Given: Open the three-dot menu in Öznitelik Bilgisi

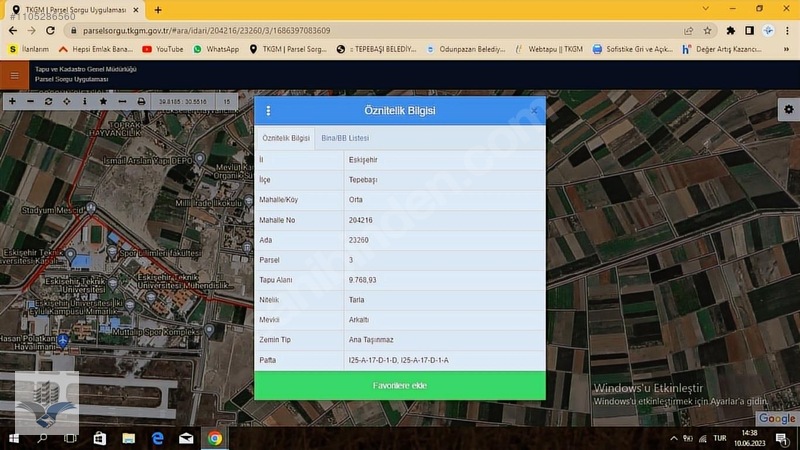Looking at the screenshot, I should (268, 111).
